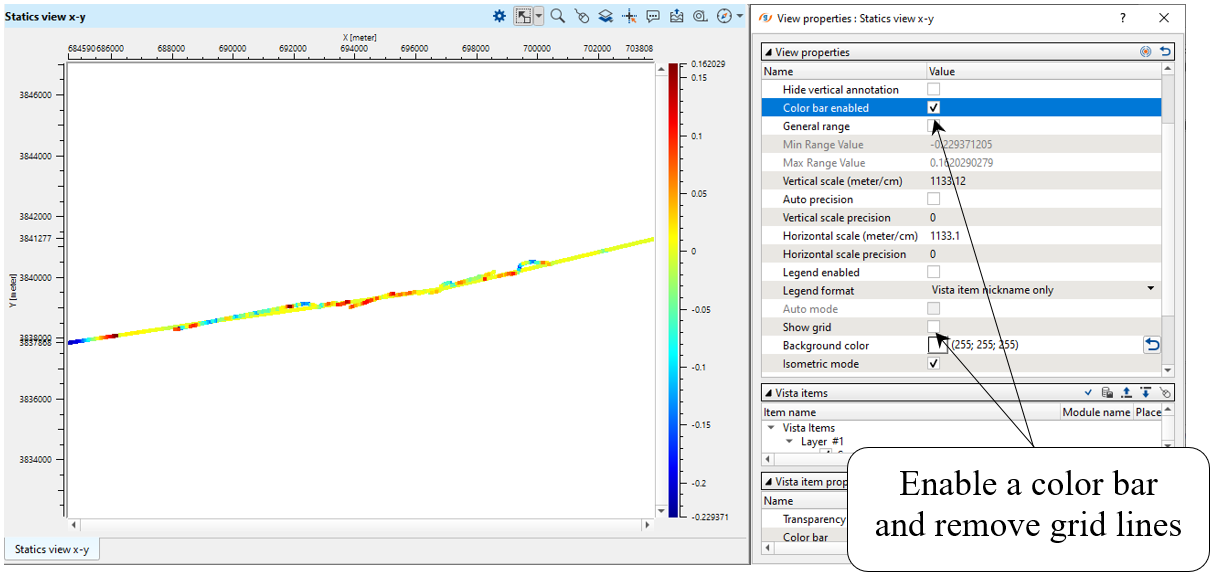Select the tape measure tool
This screenshot has height=576, width=1212.
(700, 16)
